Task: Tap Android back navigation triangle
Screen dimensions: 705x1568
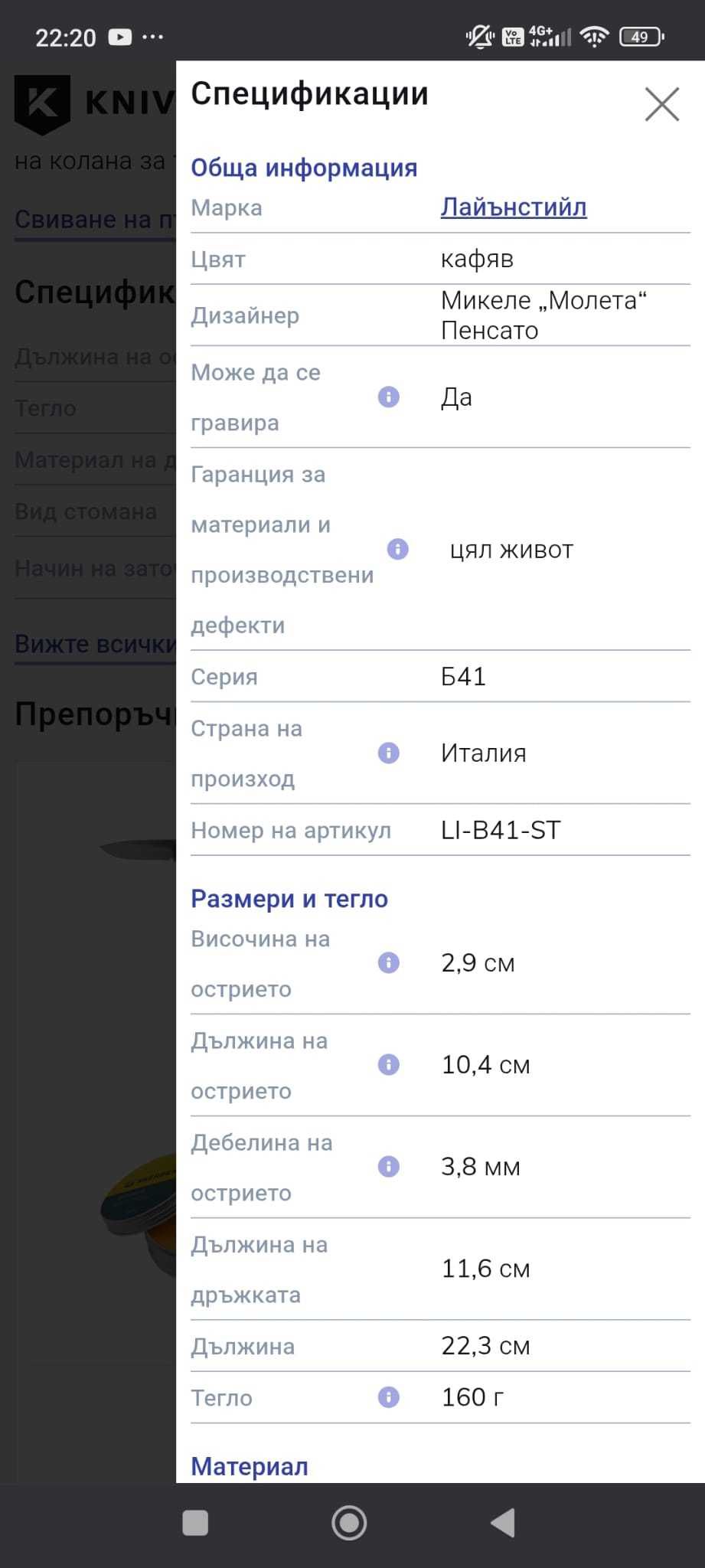Action: click(x=503, y=1523)
